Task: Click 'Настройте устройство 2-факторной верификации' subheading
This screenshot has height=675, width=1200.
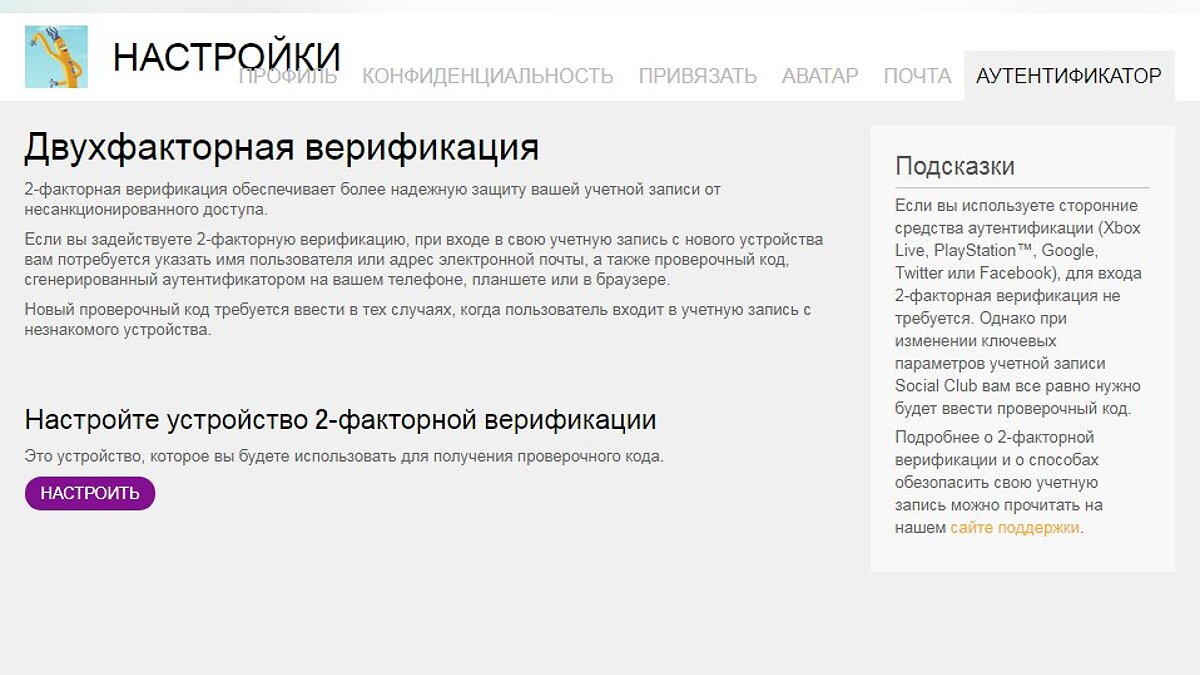Action: pos(340,419)
